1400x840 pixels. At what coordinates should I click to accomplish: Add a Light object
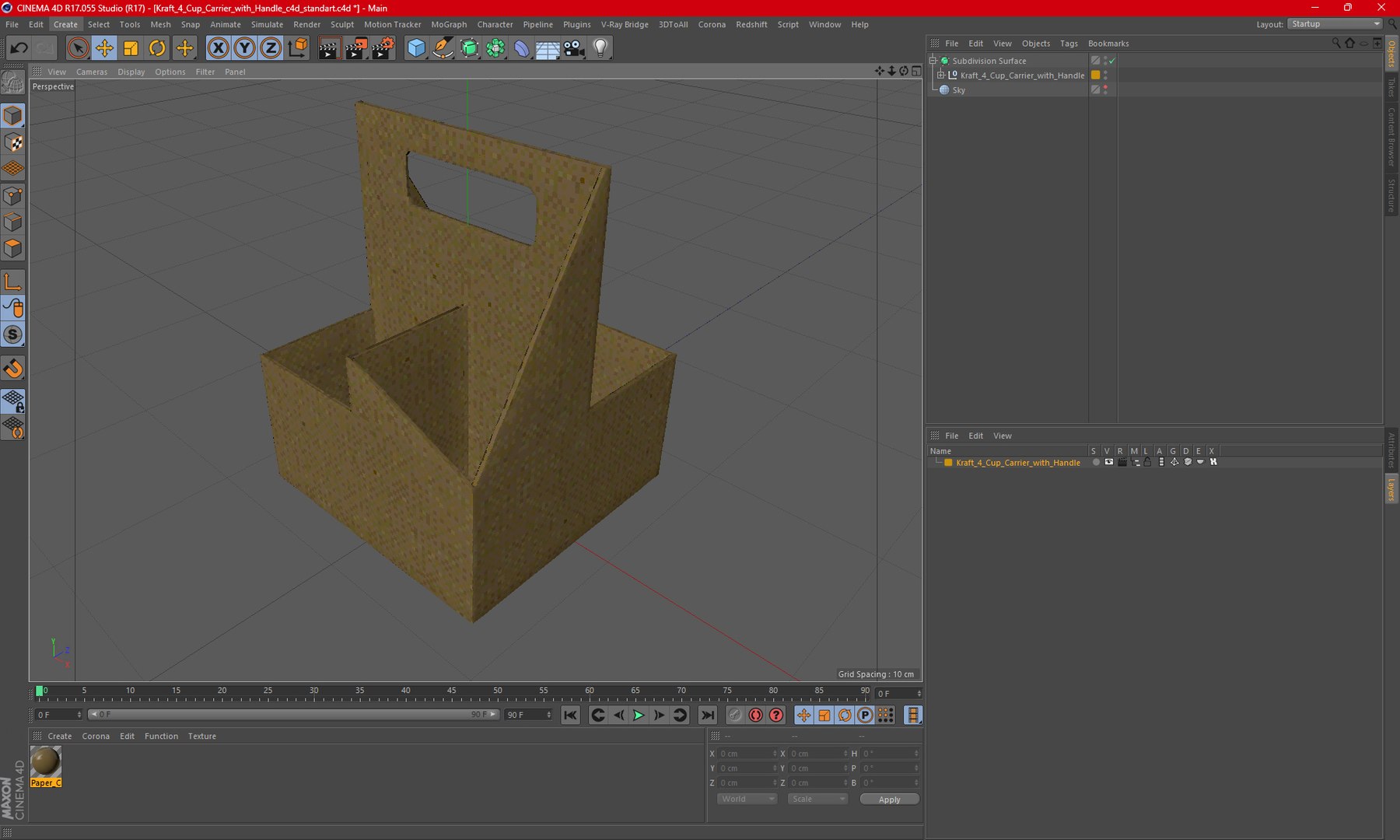click(x=600, y=48)
